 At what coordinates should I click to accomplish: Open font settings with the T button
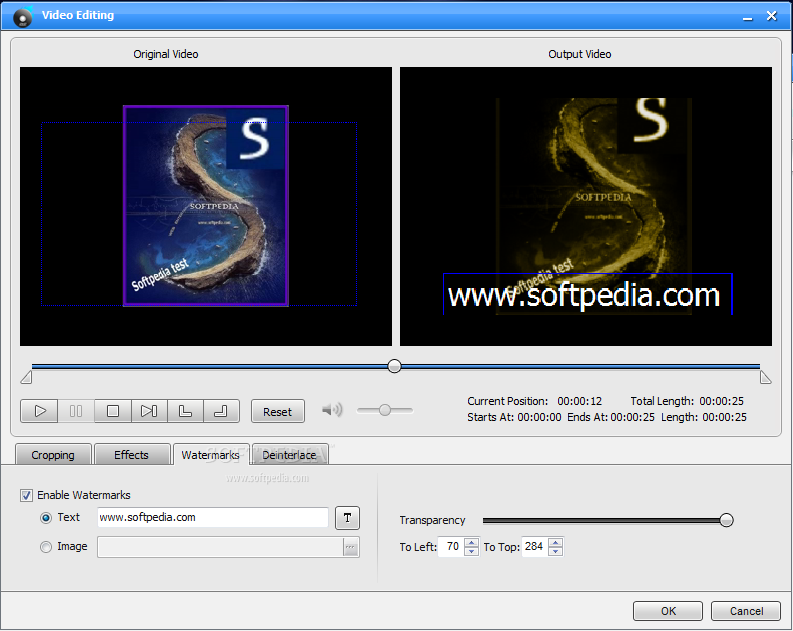(347, 518)
